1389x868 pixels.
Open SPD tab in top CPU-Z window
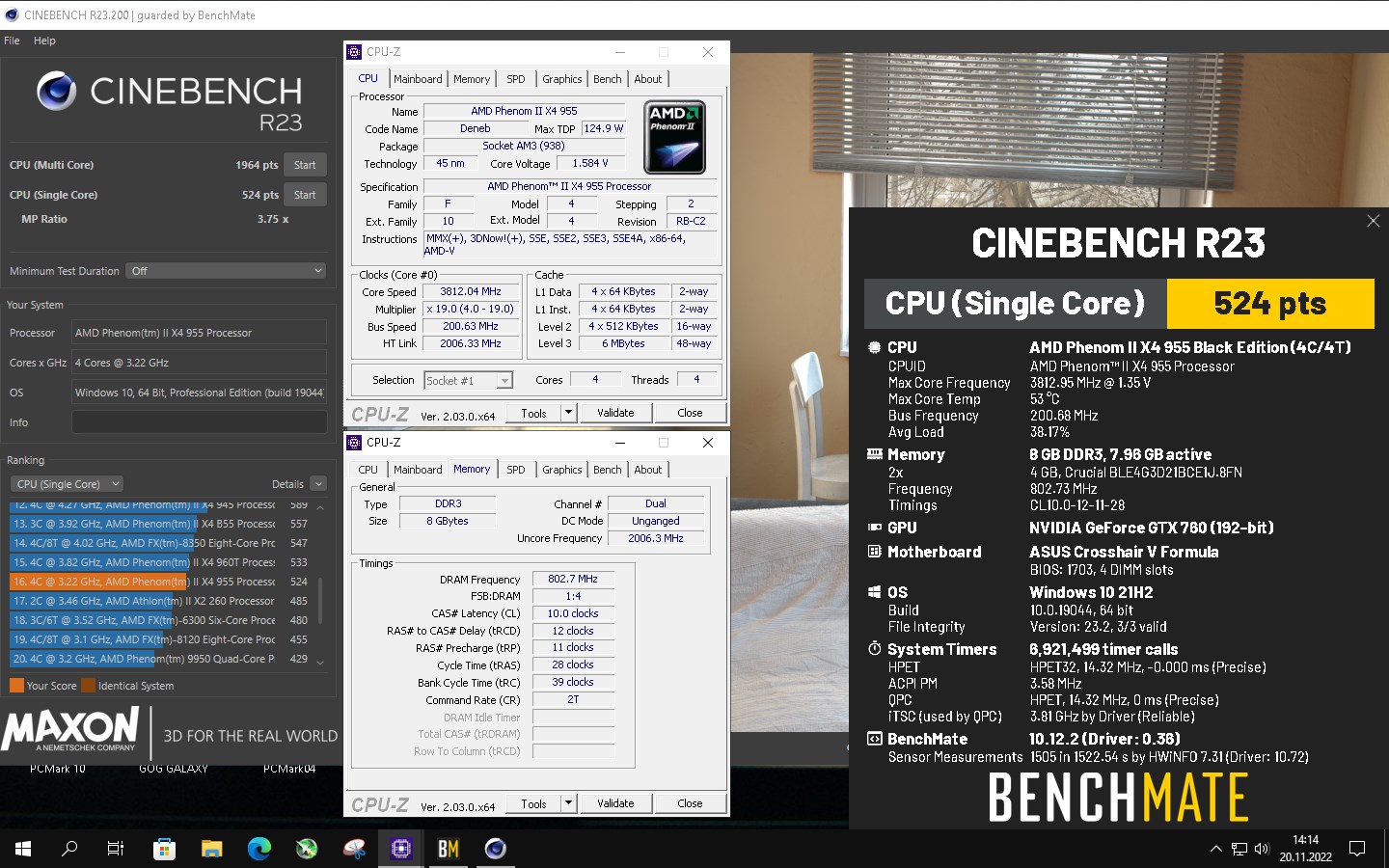click(x=516, y=79)
